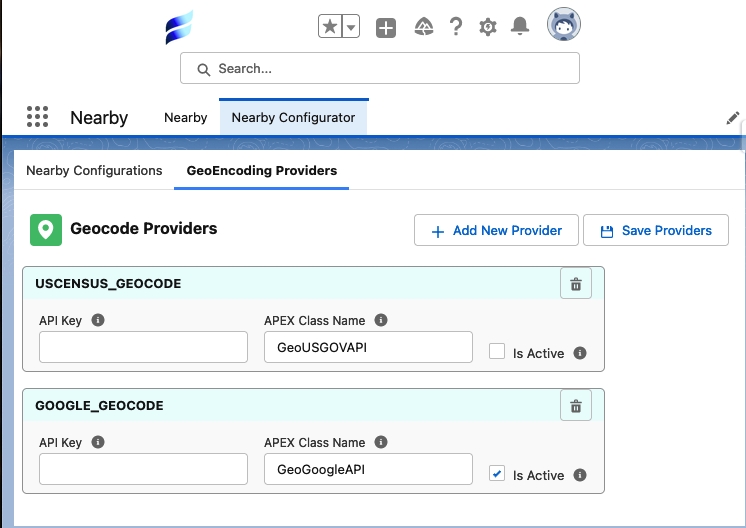Open Trailhead guidance icon
Screen dimensions: 746x528
pyautogui.click(x=423, y=27)
